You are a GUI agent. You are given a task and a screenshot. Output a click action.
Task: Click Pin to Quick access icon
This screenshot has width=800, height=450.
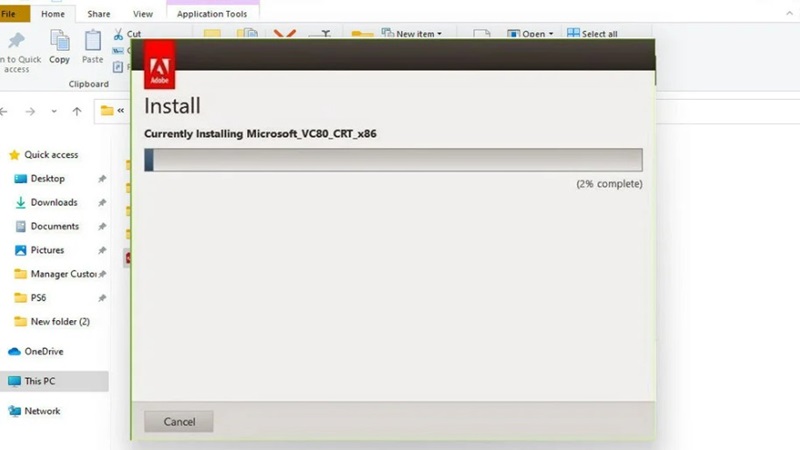pos(16,42)
